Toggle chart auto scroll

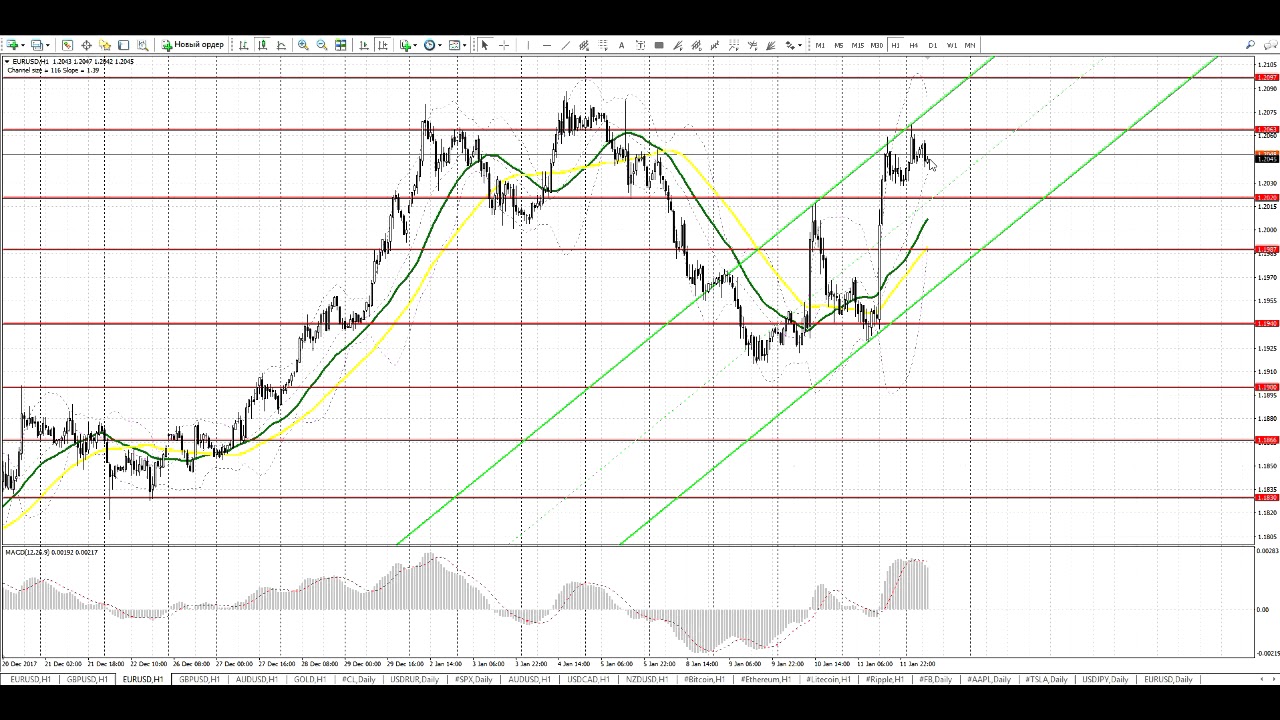click(364, 45)
